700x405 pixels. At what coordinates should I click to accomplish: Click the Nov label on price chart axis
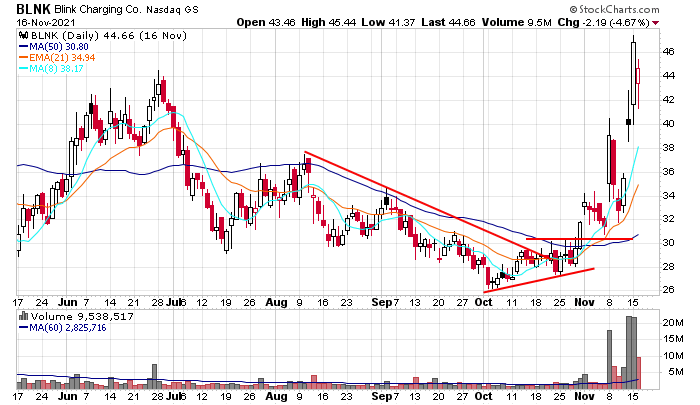584,302
